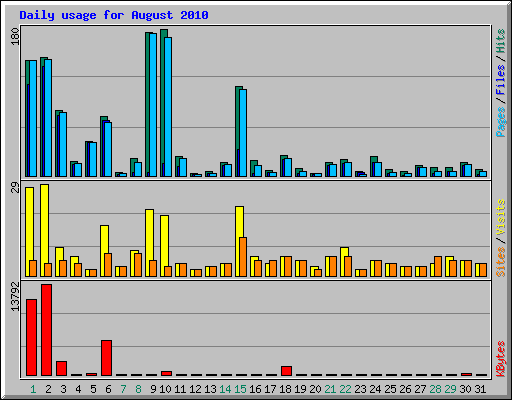The image size is (512, 400).
Task: Click the yellow visits bar for day 9
Action: tap(149, 243)
